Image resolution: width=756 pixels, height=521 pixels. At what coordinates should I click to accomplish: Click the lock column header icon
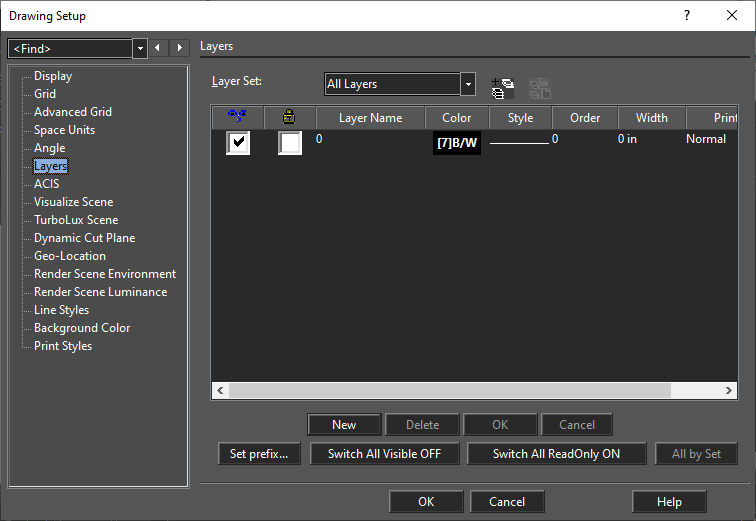pos(289,117)
